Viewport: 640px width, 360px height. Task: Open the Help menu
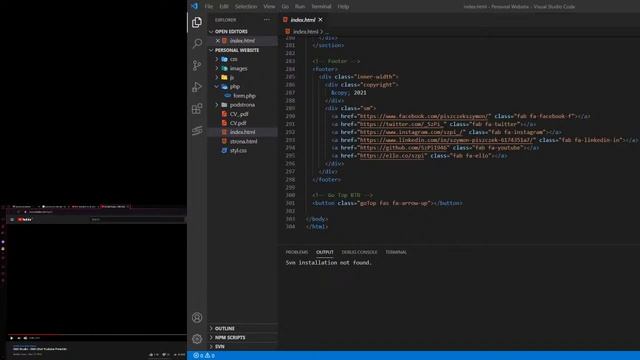click(343, 7)
